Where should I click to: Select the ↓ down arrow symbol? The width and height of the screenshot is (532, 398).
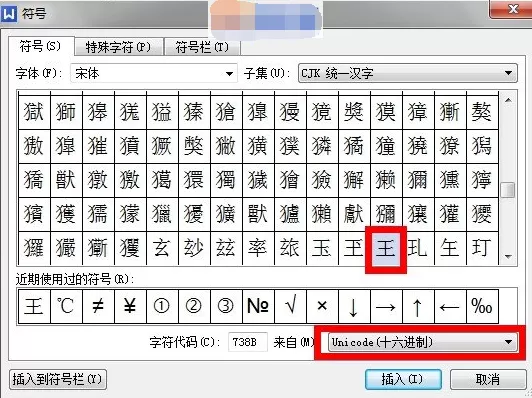pyautogui.click(x=354, y=306)
